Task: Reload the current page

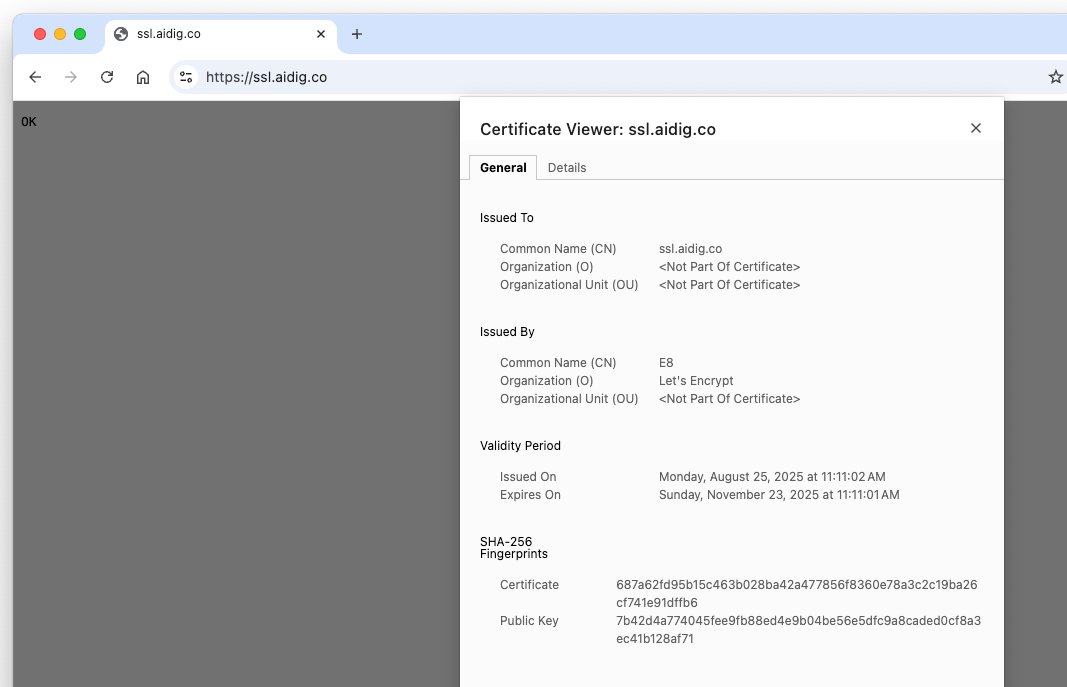Action: click(107, 77)
